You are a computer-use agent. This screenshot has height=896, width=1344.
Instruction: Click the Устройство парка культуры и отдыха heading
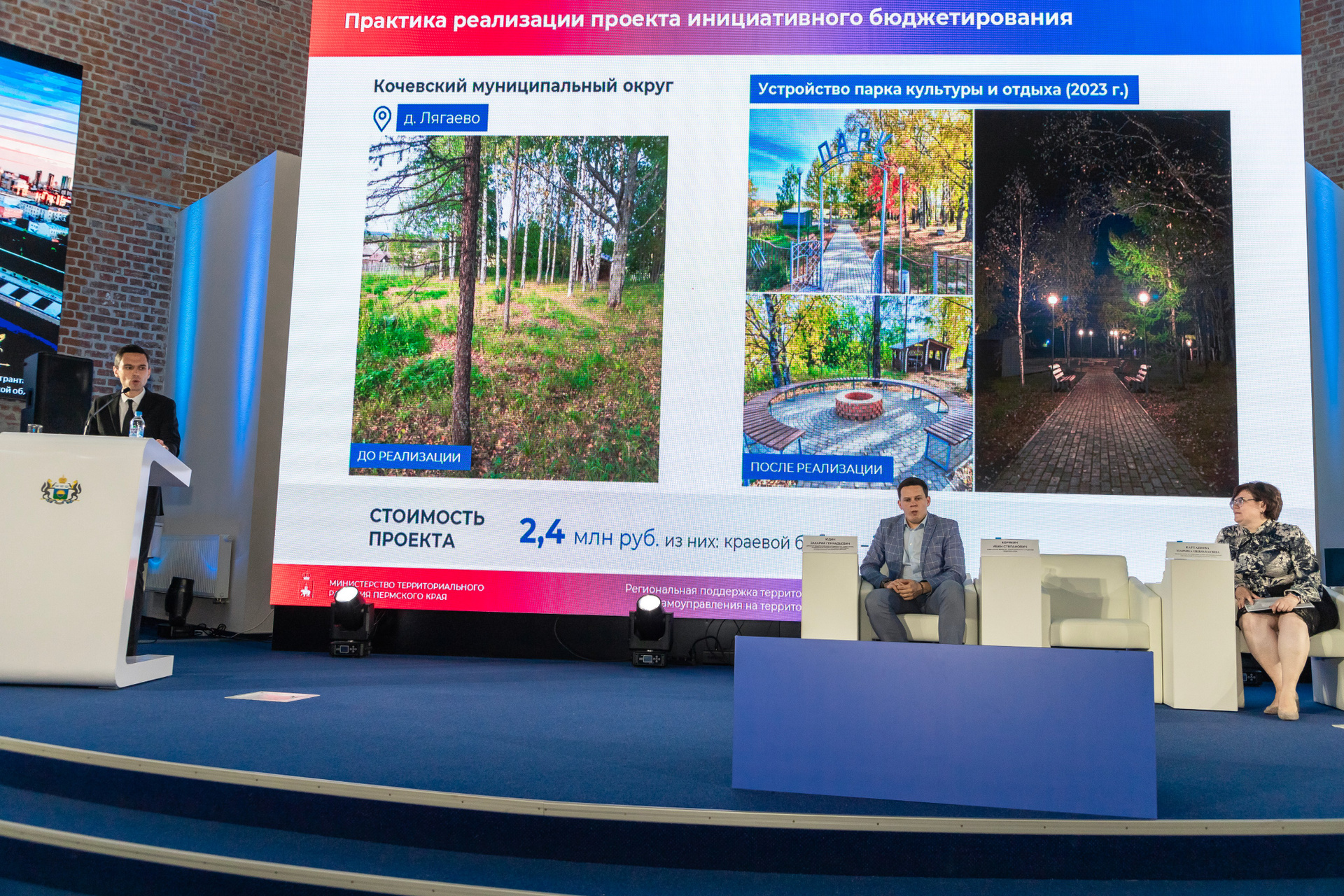pyautogui.click(x=943, y=90)
